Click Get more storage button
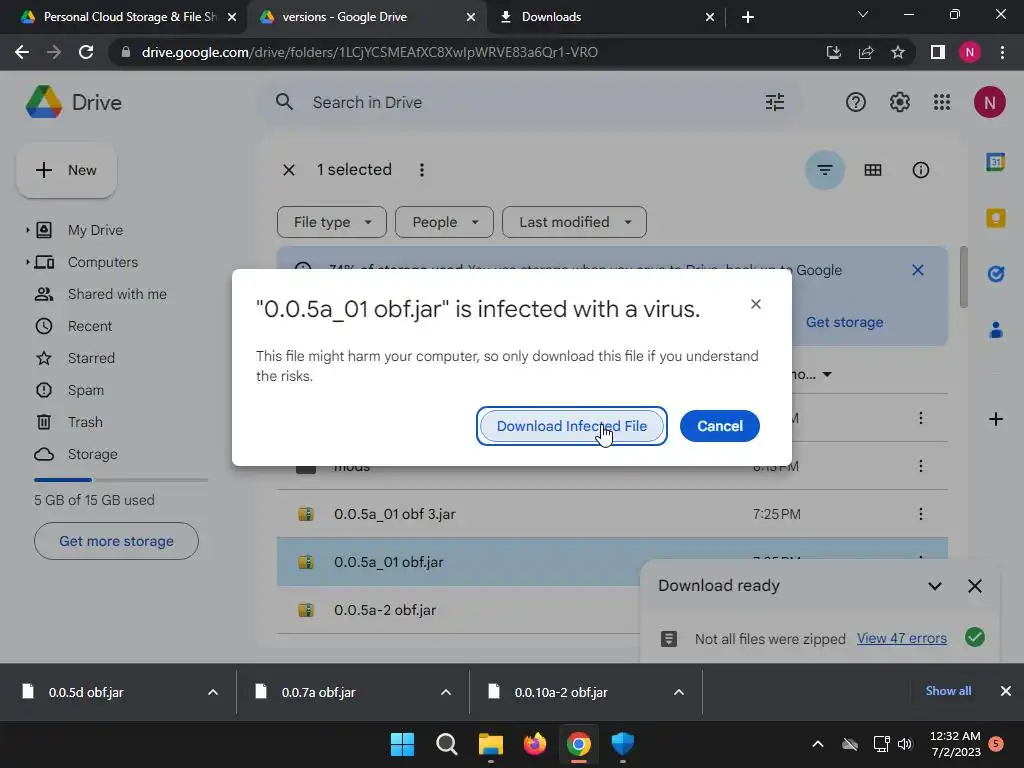Screen dimensions: 1024x768 116,541
